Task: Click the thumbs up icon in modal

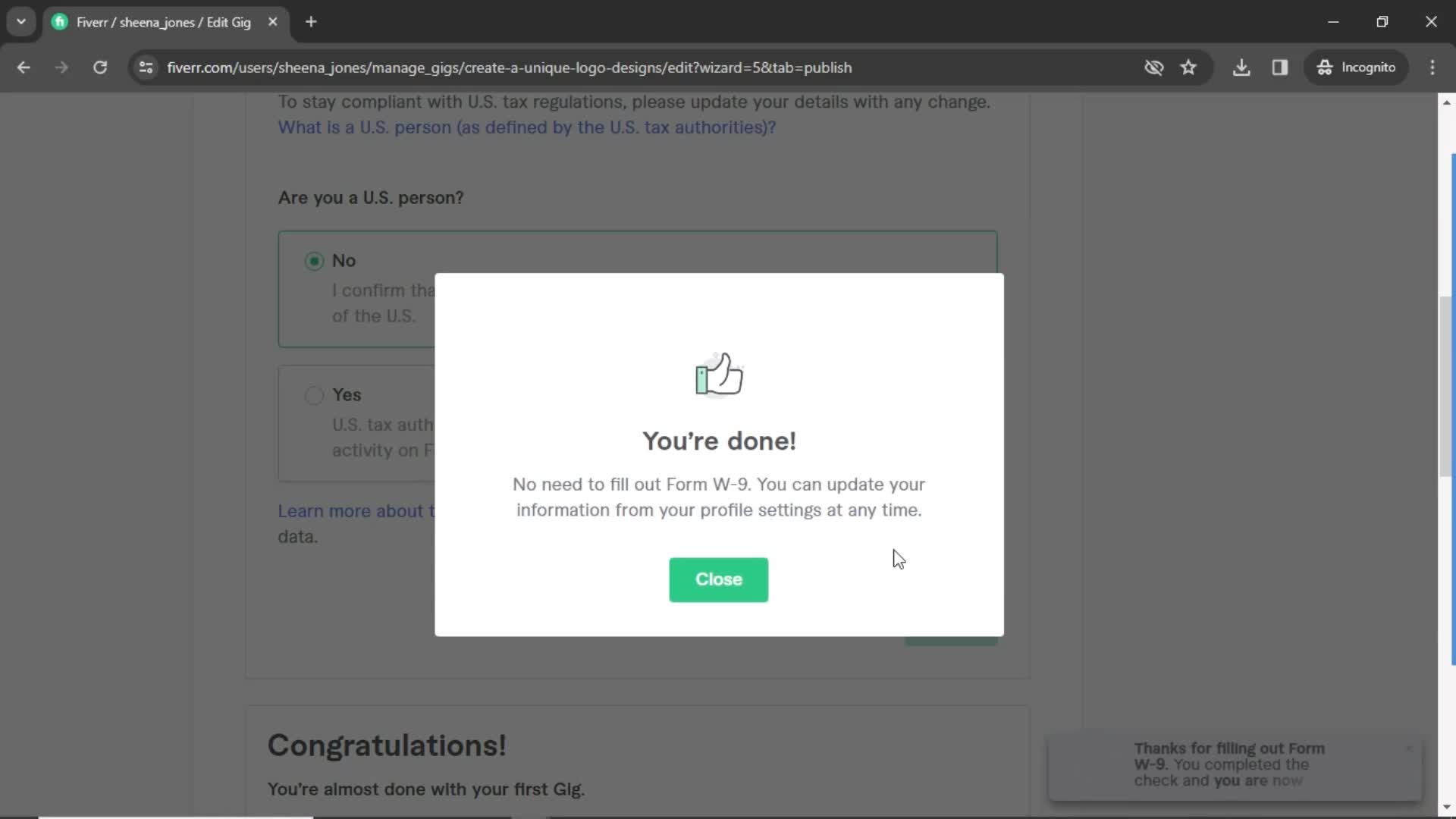Action: point(718,373)
